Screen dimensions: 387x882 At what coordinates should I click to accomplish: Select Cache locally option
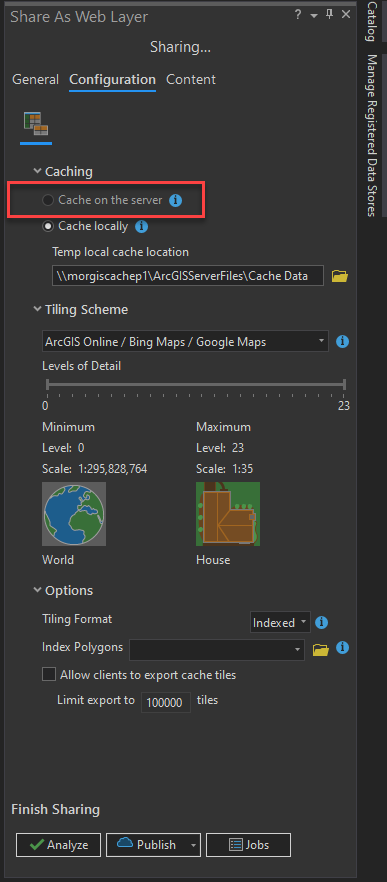48,226
